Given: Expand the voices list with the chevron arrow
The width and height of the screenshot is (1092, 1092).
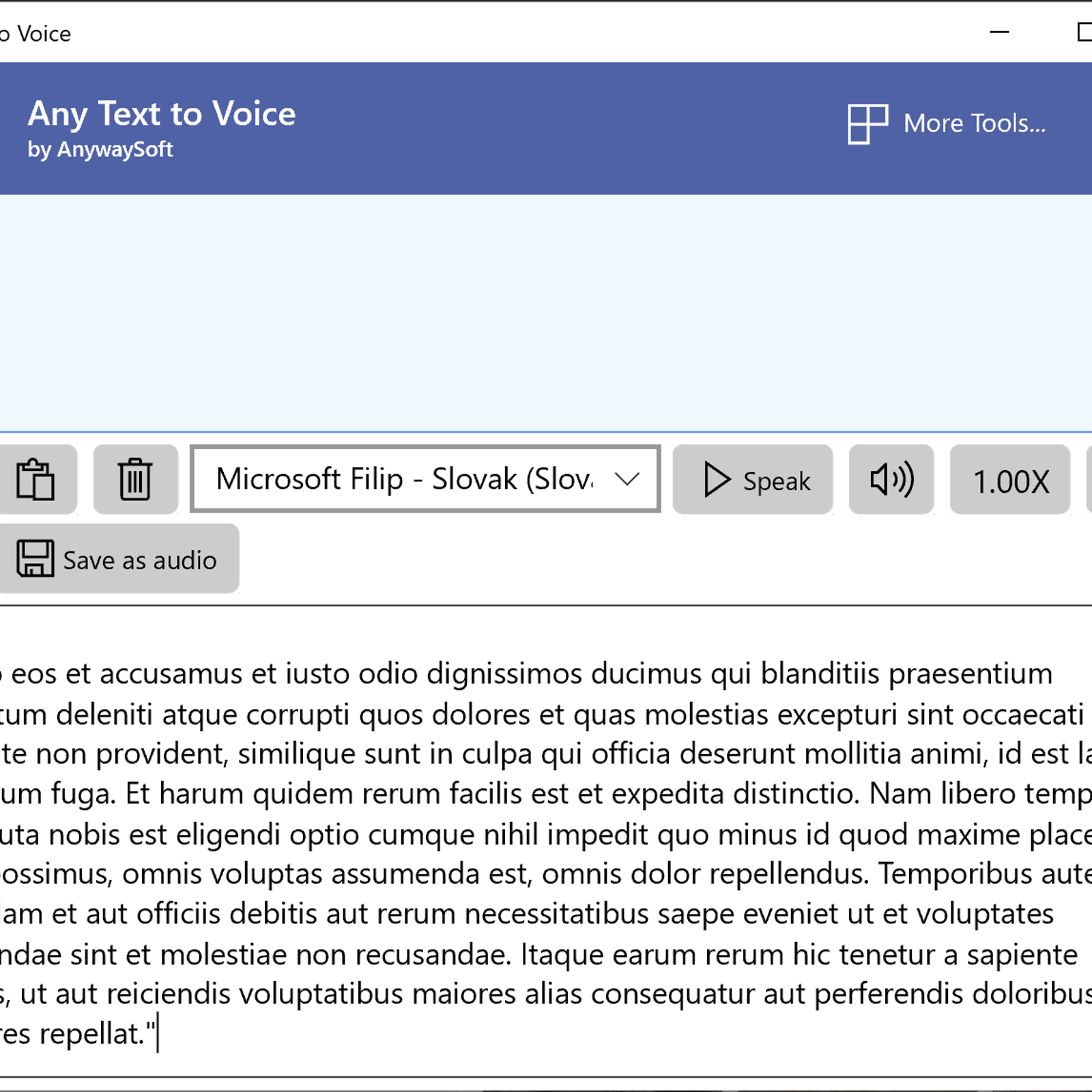Looking at the screenshot, I should (627, 480).
